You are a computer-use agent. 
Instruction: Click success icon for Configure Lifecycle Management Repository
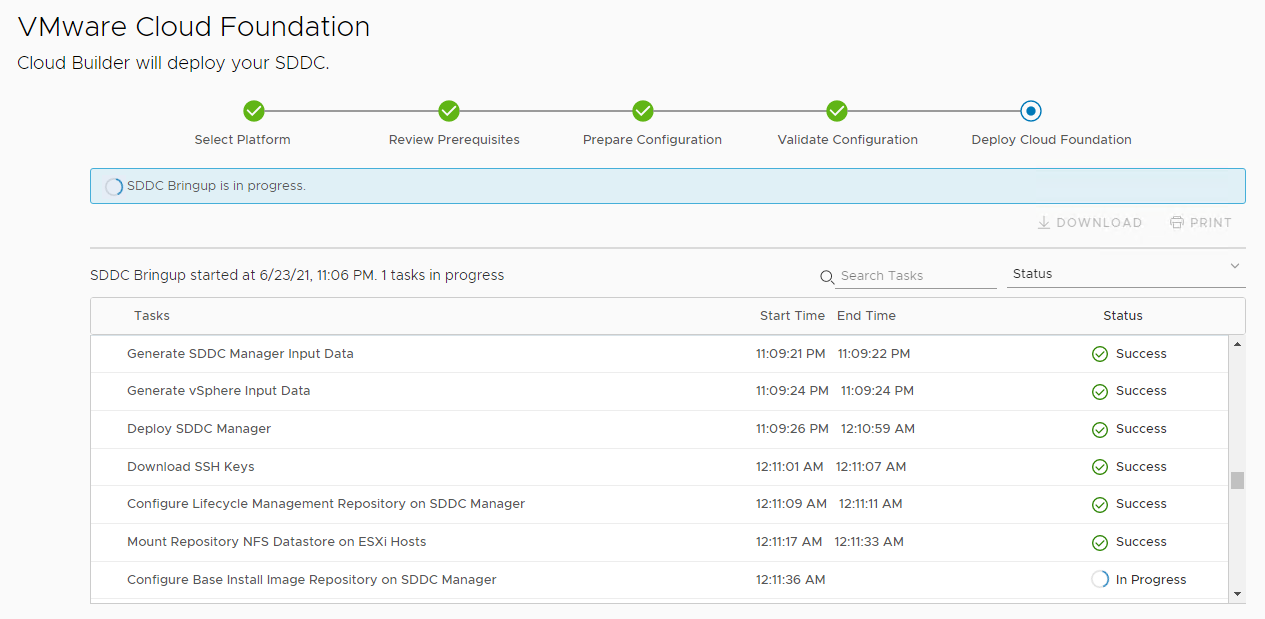1100,504
